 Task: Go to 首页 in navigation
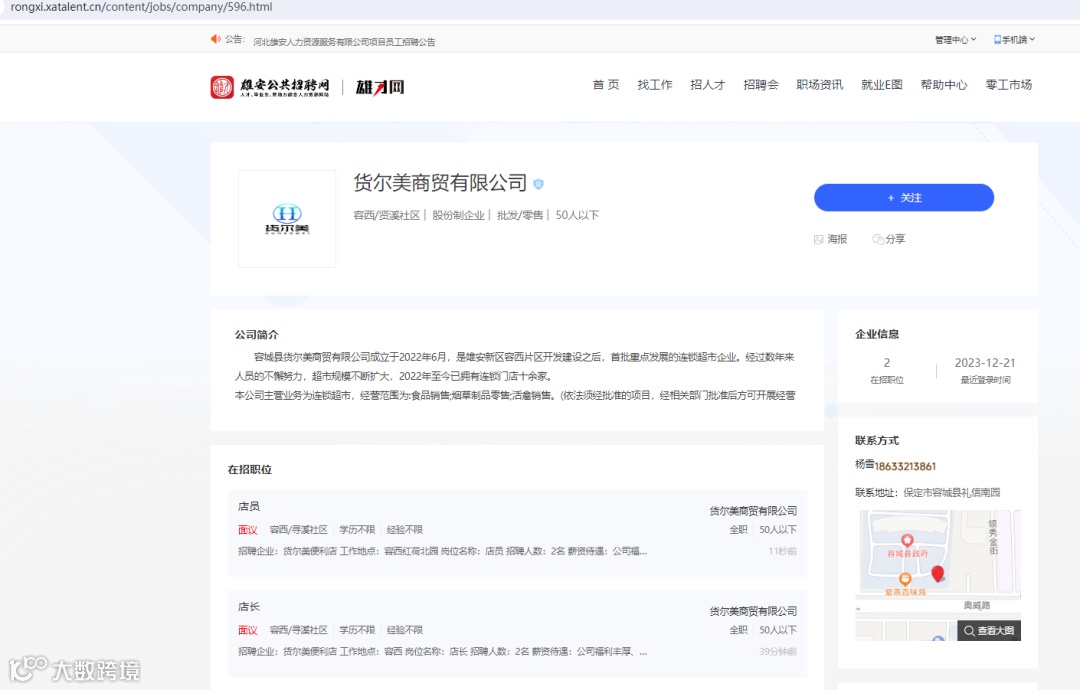pyautogui.click(x=605, y=85)
